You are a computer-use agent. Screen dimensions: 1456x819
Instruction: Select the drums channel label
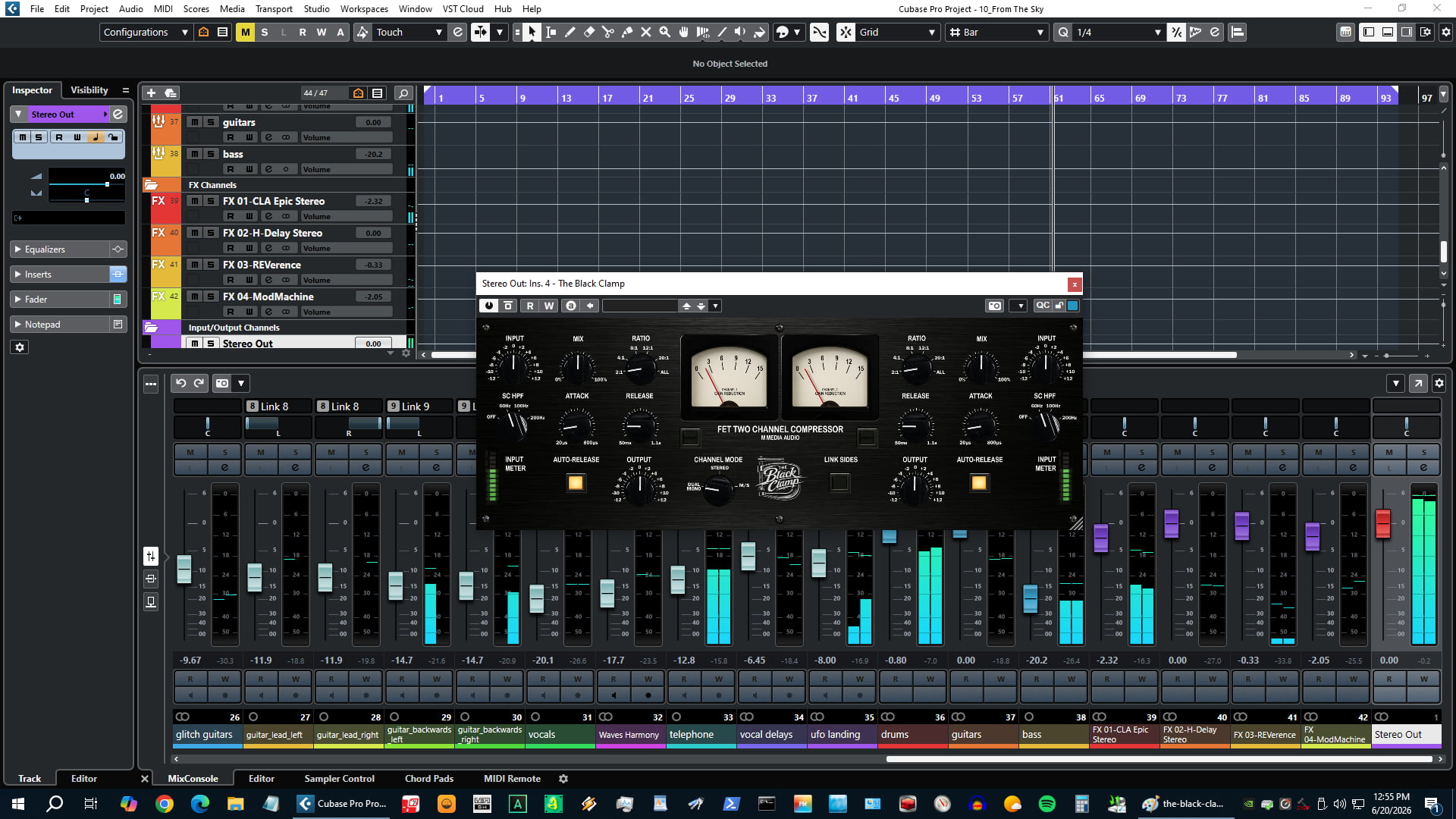pos(913,735)
